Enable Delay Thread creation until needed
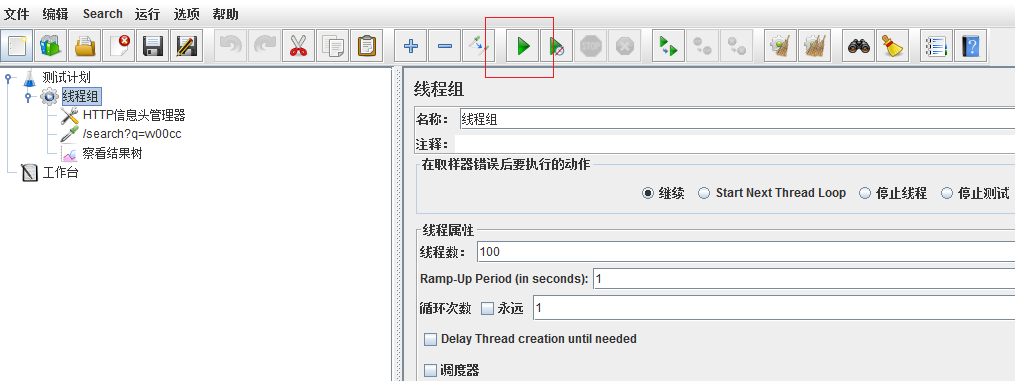1015x381 pixels. [x=430, y=339]
